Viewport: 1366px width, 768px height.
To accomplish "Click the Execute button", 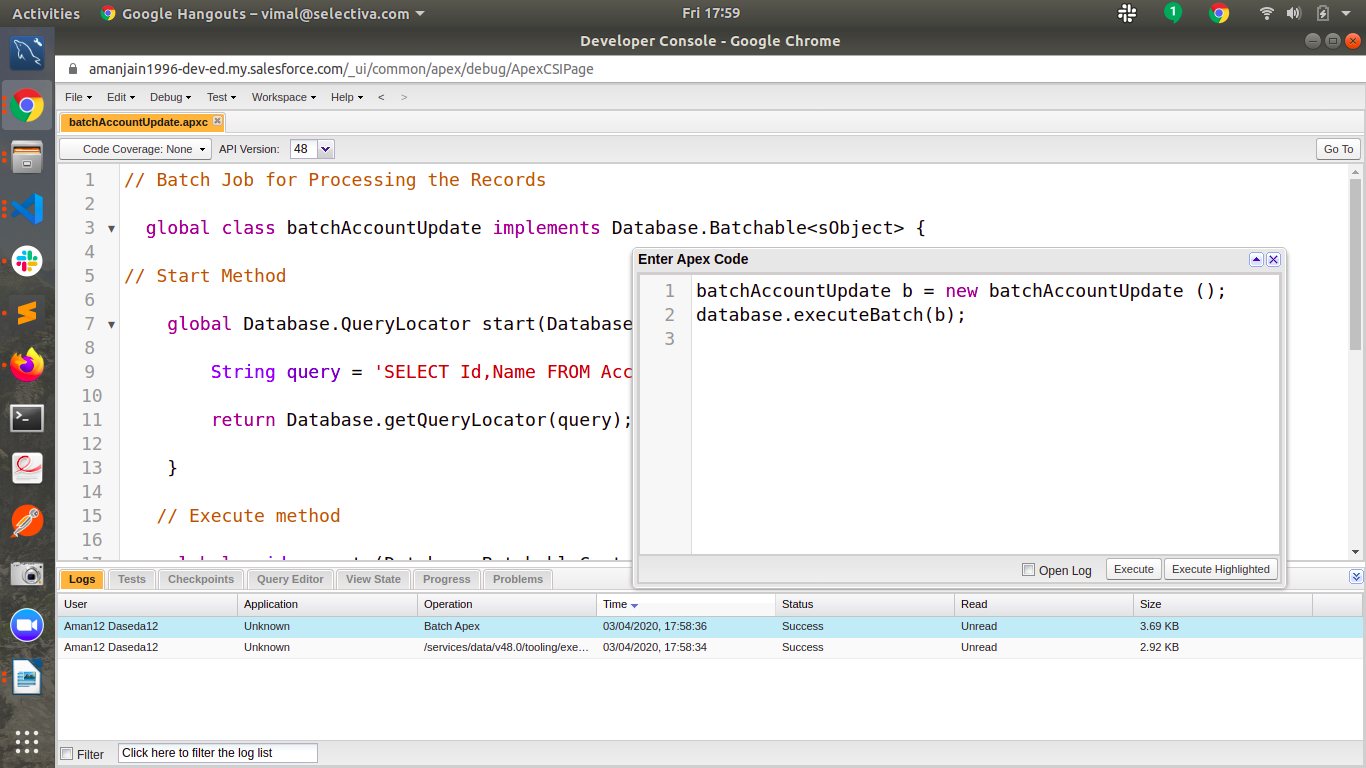I will [x=1133, y=569].
